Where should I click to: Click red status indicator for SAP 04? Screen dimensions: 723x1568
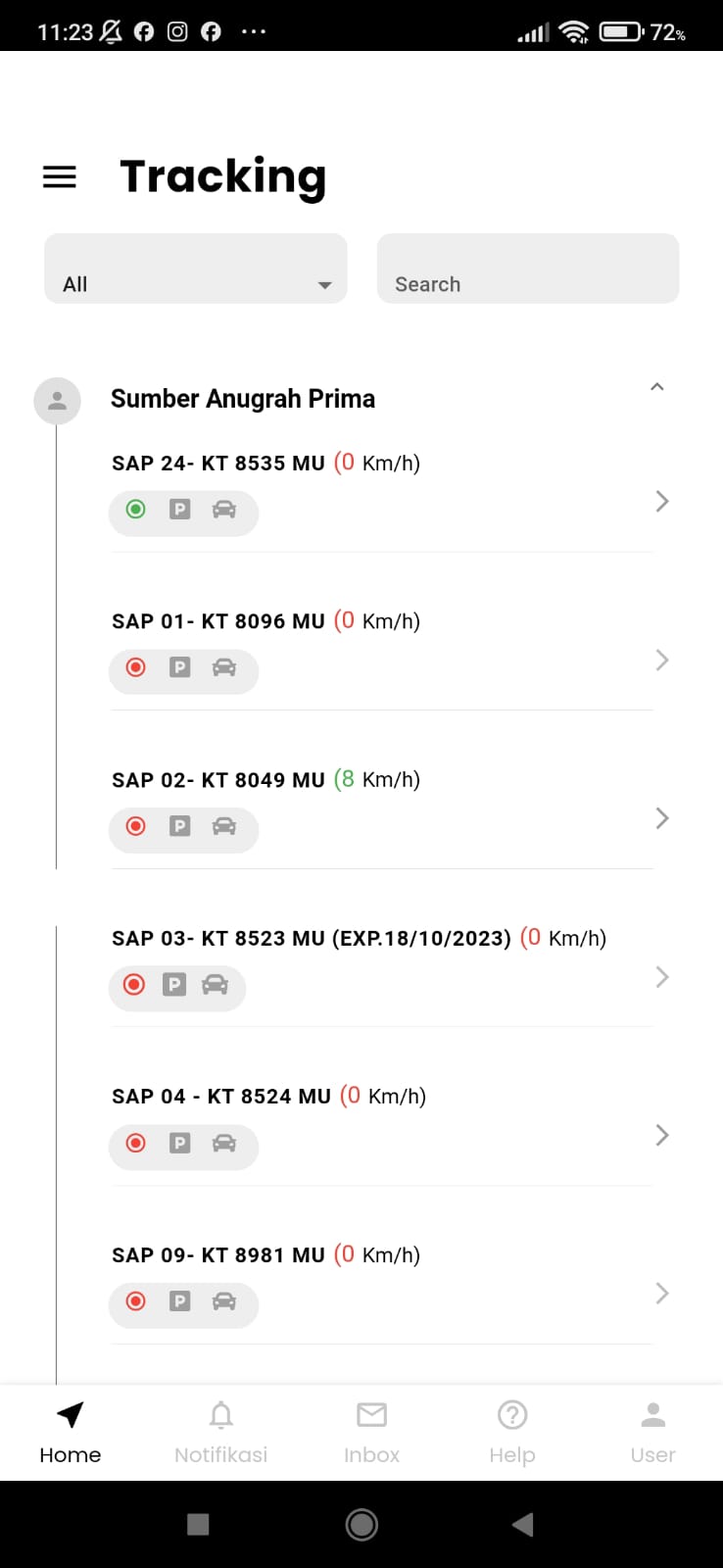click(136, 1143)
